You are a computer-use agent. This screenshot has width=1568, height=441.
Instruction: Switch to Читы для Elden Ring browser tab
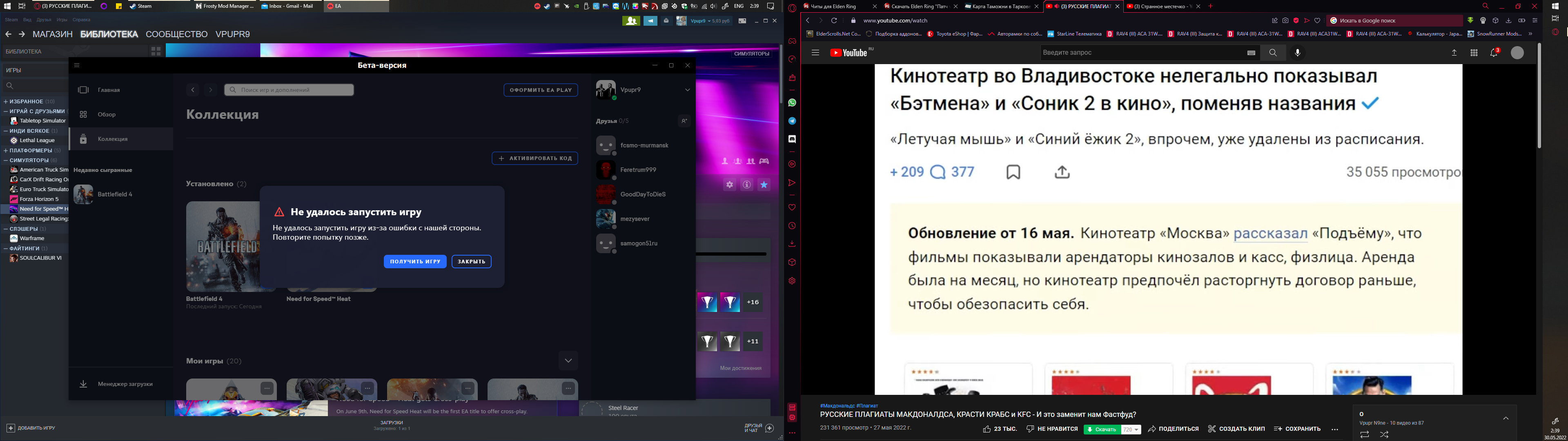click(x=840, y=7)
